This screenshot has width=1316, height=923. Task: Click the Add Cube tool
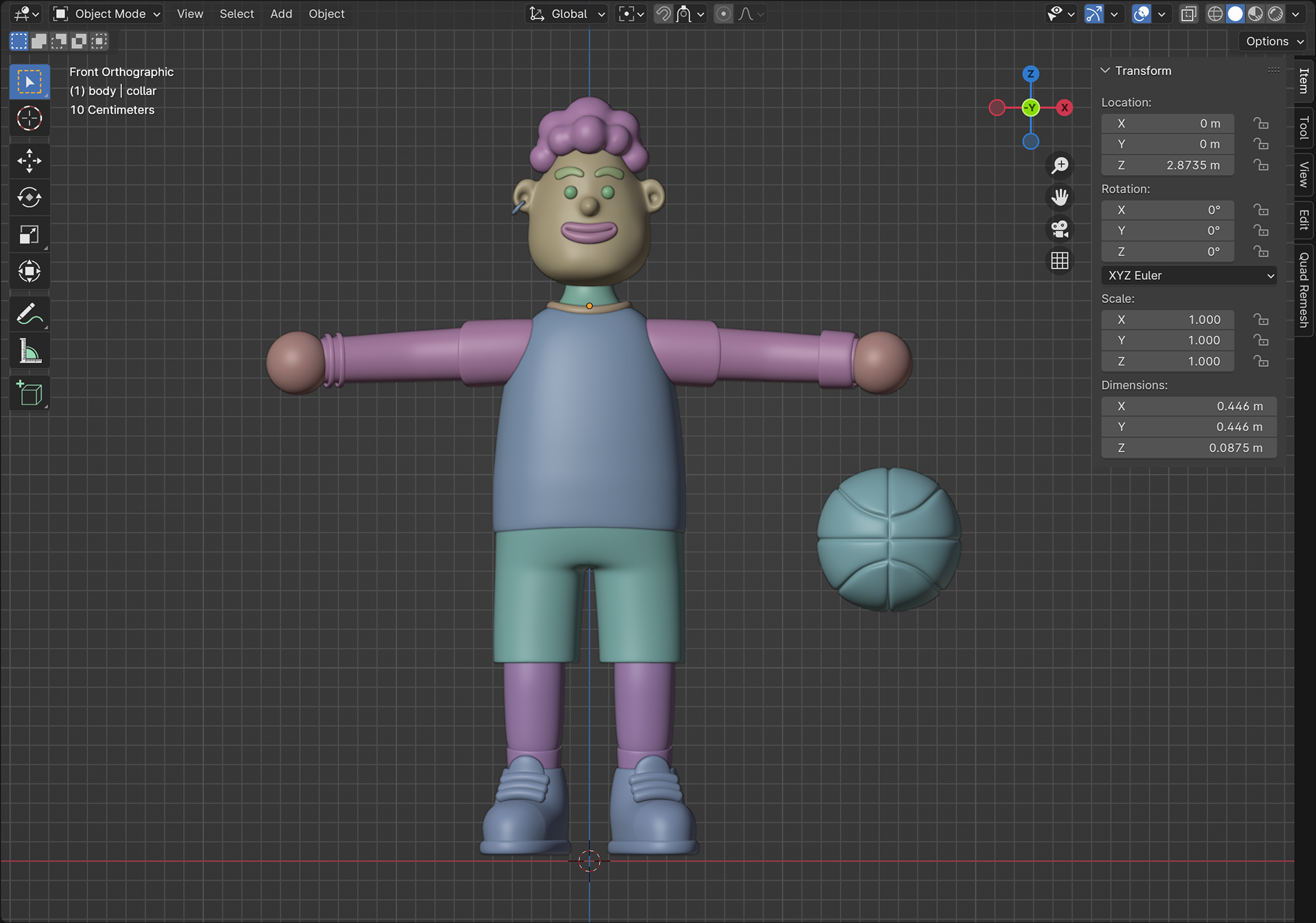(29, 394)
